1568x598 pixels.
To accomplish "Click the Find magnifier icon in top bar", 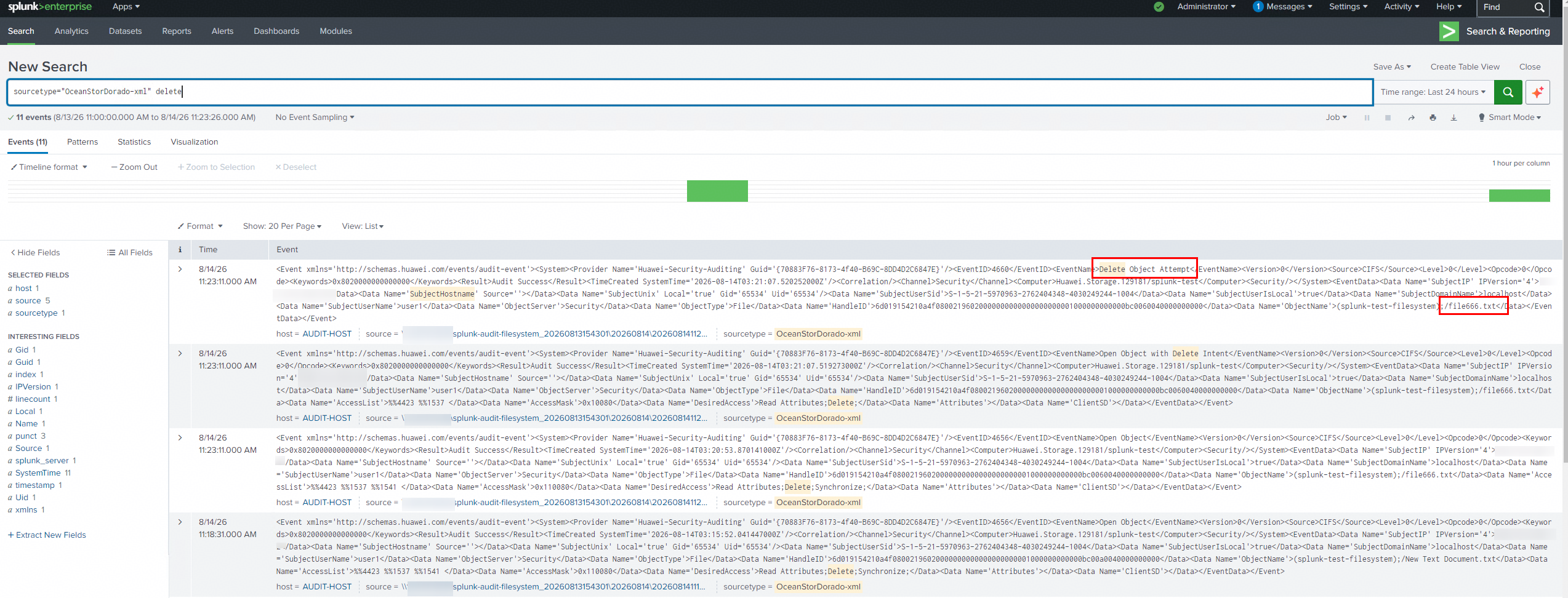I will tap(1539, 7).
